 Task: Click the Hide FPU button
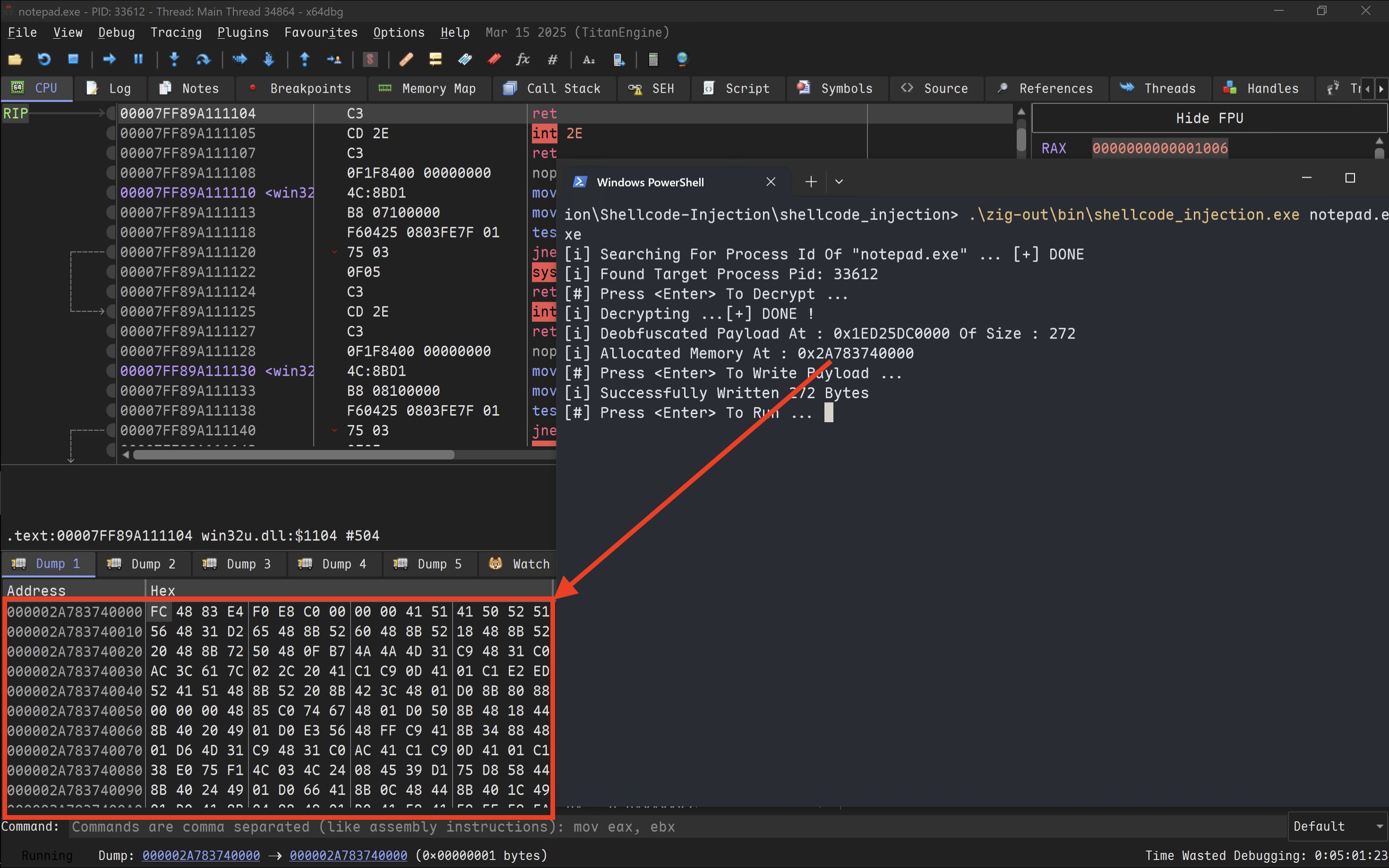pyautogui.click(x=1209, y=118)
